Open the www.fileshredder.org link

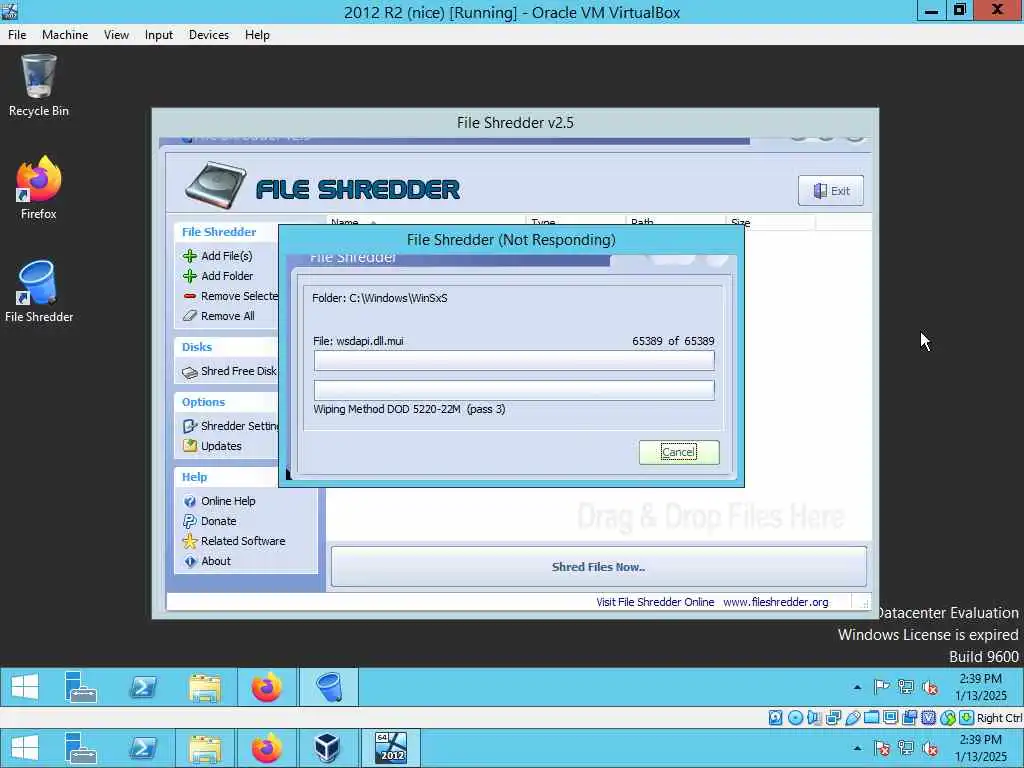click(x=775, y=602)
